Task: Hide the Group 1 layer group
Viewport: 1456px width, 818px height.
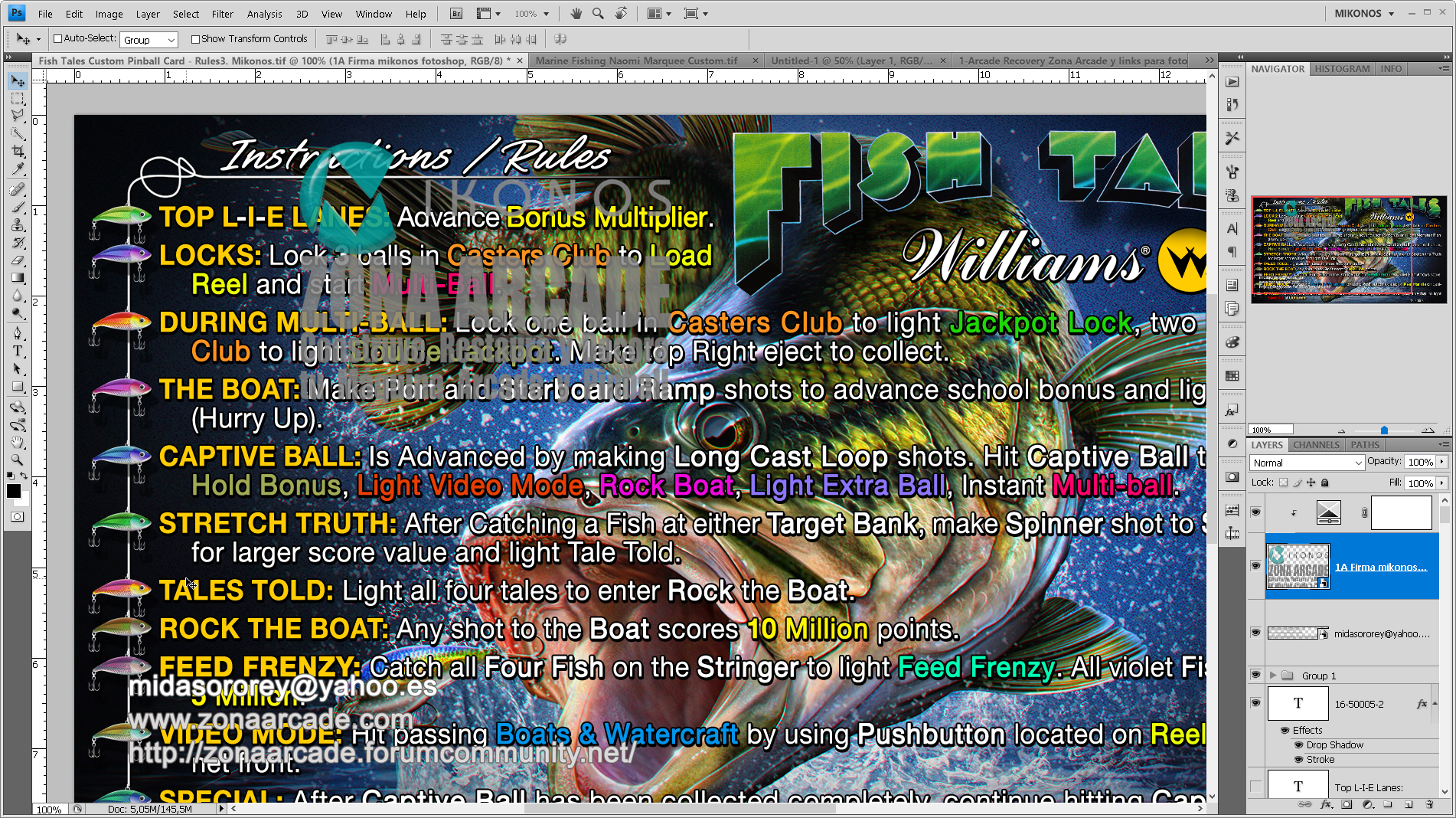Action: point(1255,675)
